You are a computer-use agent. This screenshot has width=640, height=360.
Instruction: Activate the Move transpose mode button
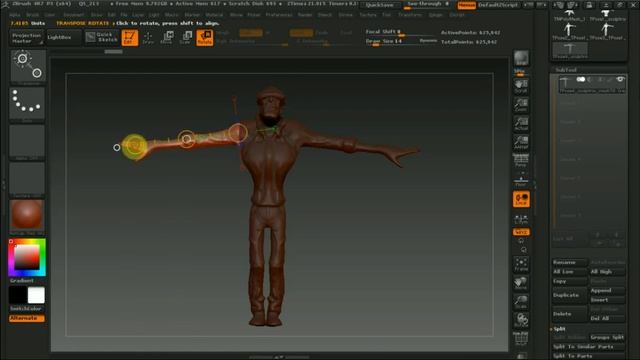coord(167,38)
